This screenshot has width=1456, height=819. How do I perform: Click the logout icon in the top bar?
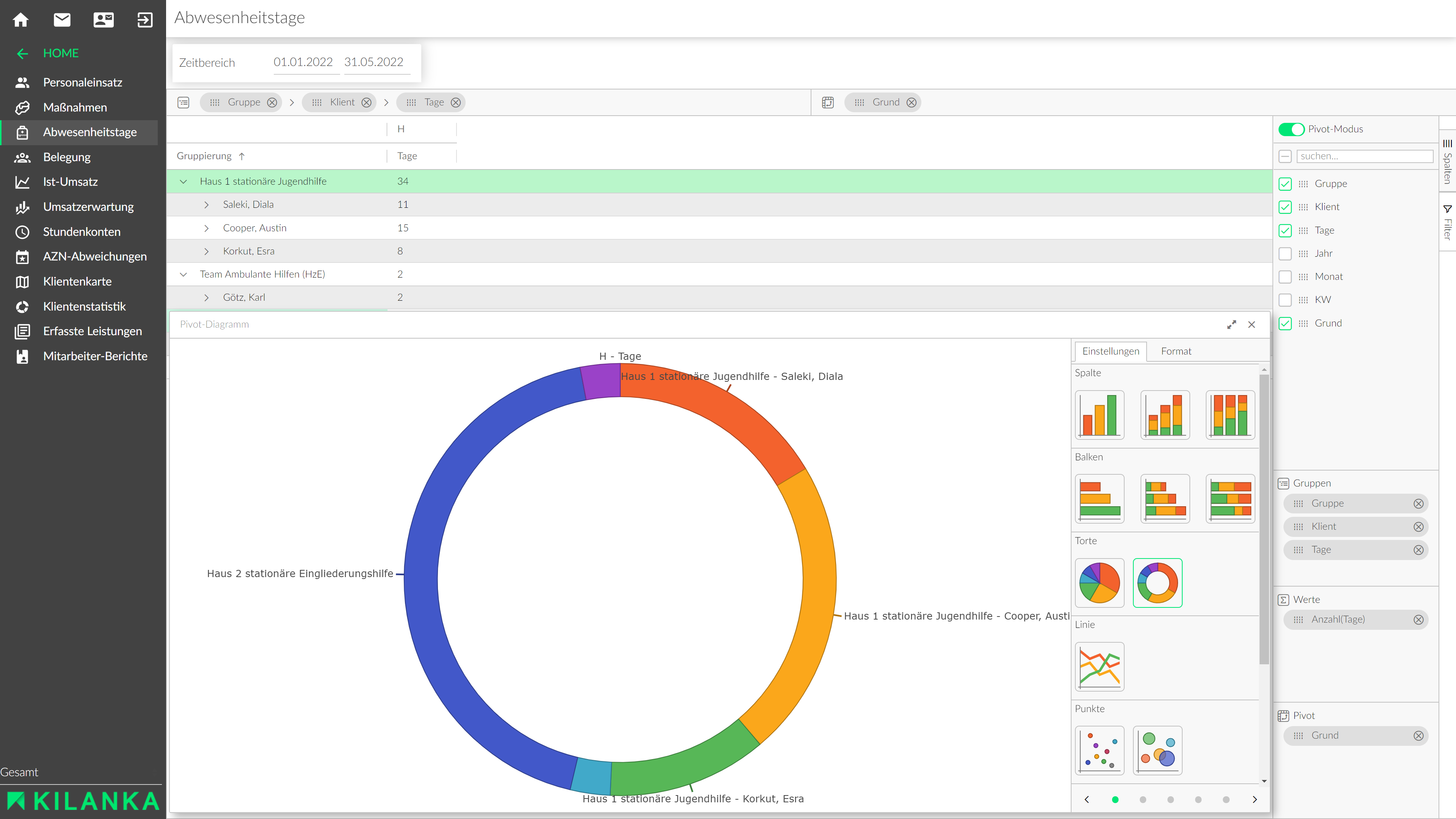point(145,20)
